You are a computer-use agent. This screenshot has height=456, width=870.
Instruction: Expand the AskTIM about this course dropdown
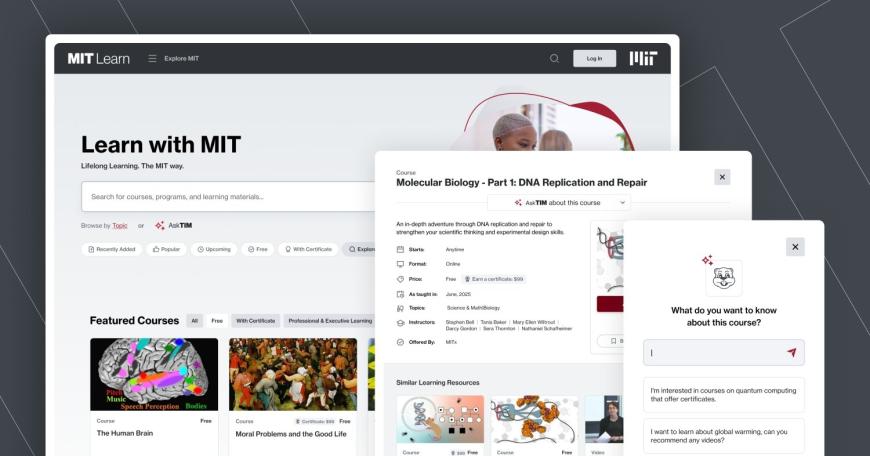point(558,202)
